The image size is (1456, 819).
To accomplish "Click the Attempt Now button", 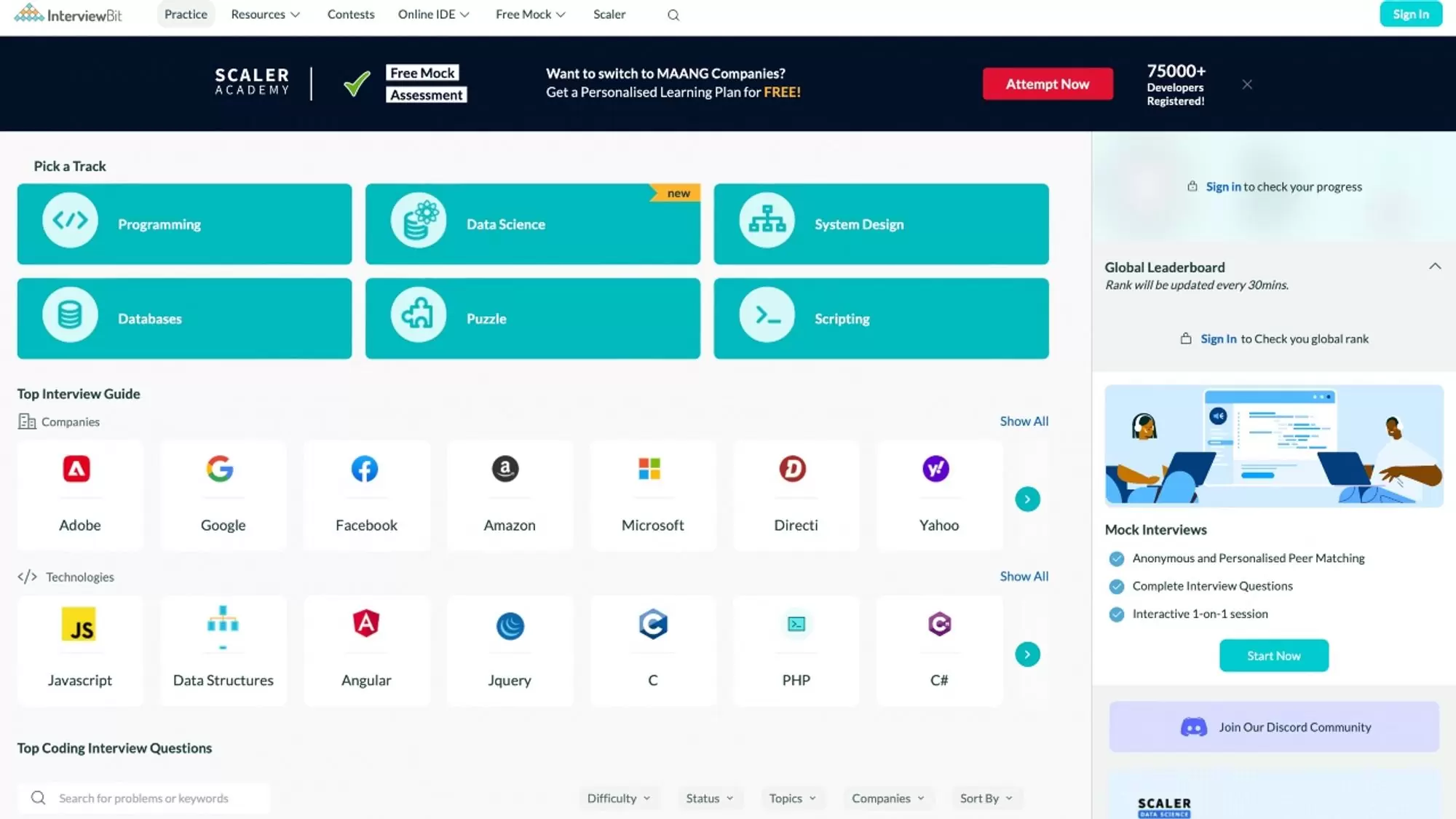I will [x=1048, y=84].
